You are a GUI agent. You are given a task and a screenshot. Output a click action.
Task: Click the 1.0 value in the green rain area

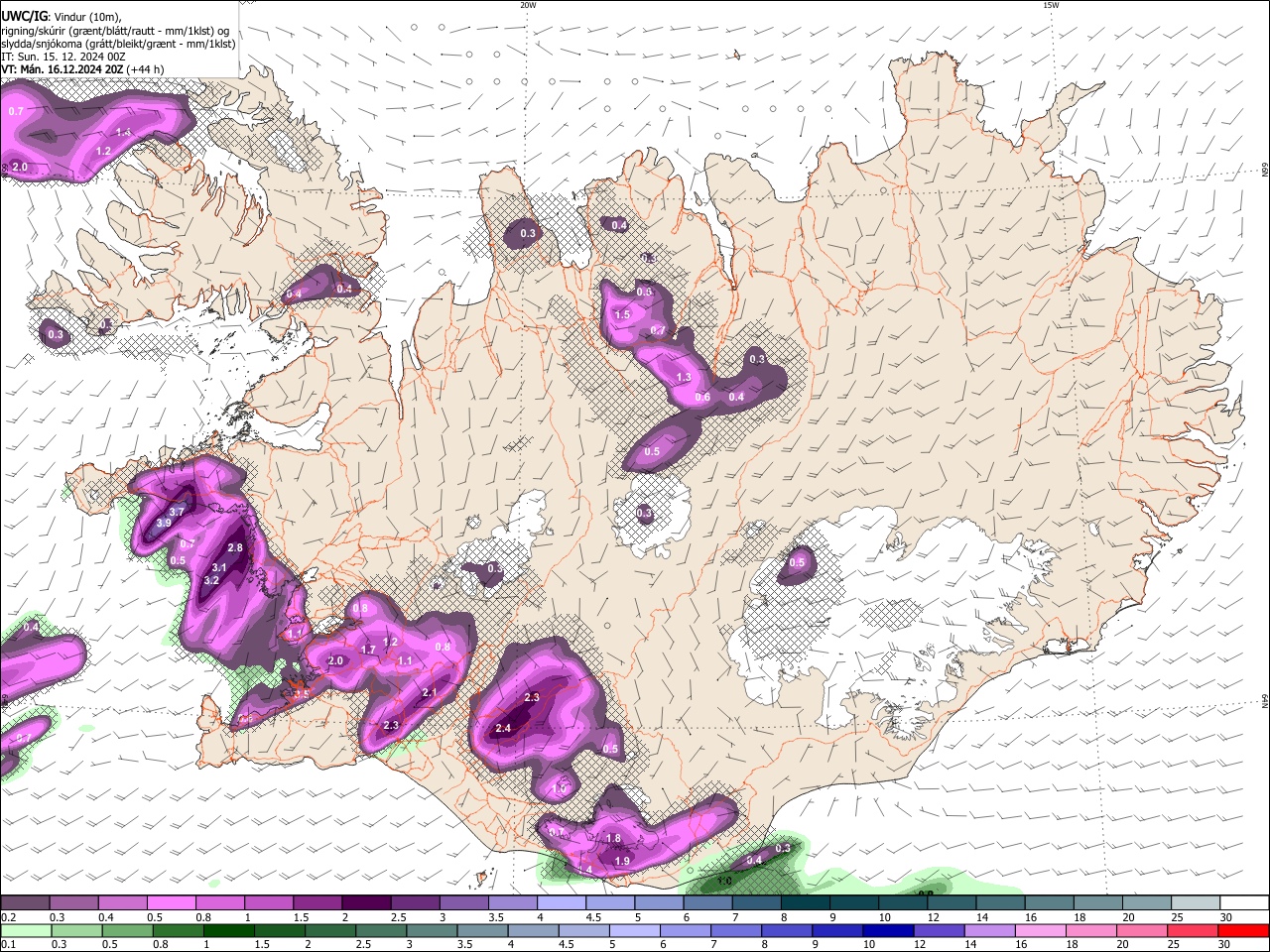click(724, 881)
